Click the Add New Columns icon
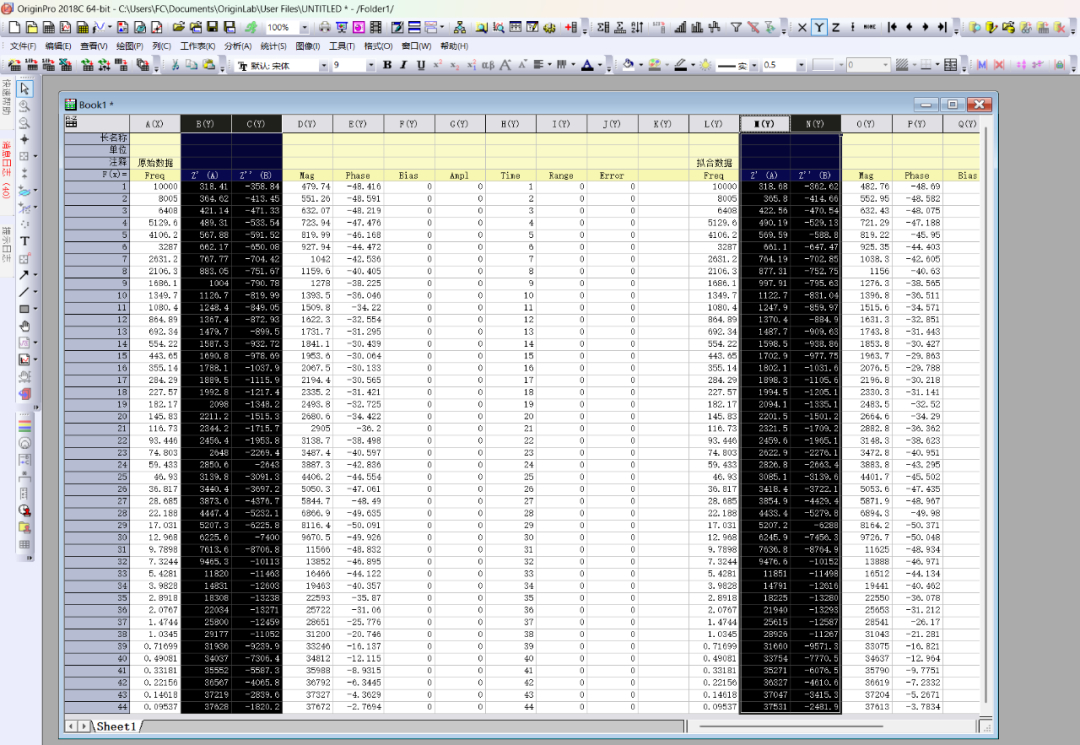This screenshot has height=745, width=1080. tap(571, 28)
